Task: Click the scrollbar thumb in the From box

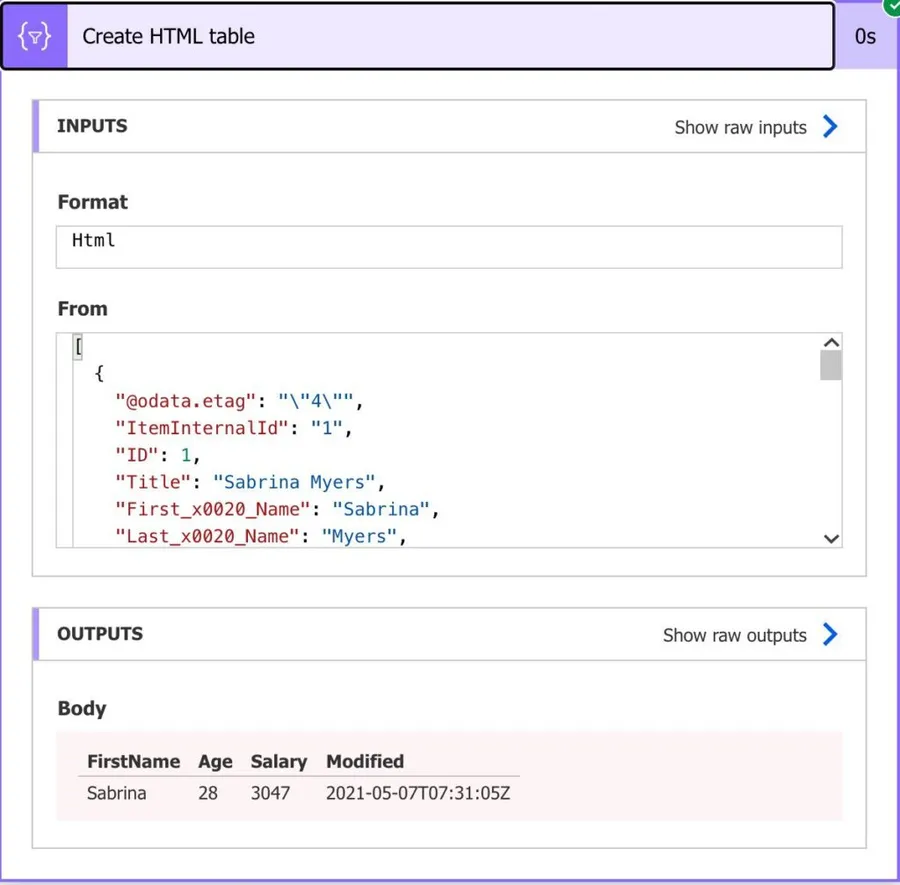Action: [830, 366]
